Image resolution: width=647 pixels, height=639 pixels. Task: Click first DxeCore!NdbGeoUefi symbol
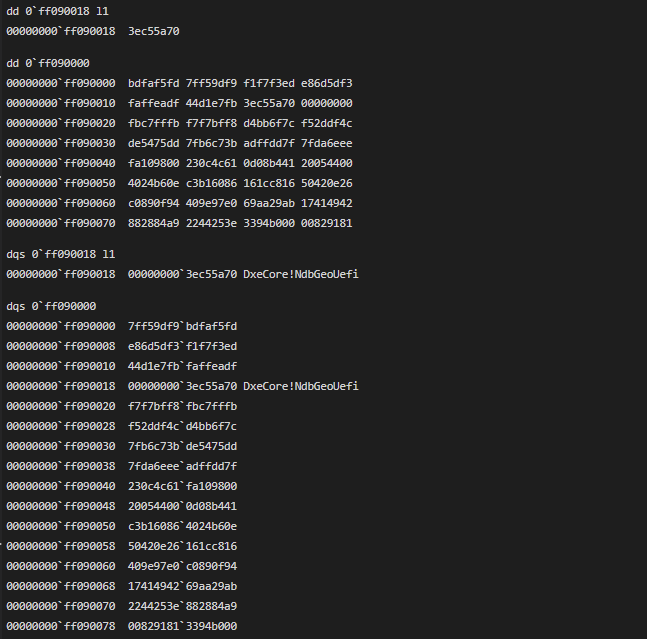click(301, 274)
